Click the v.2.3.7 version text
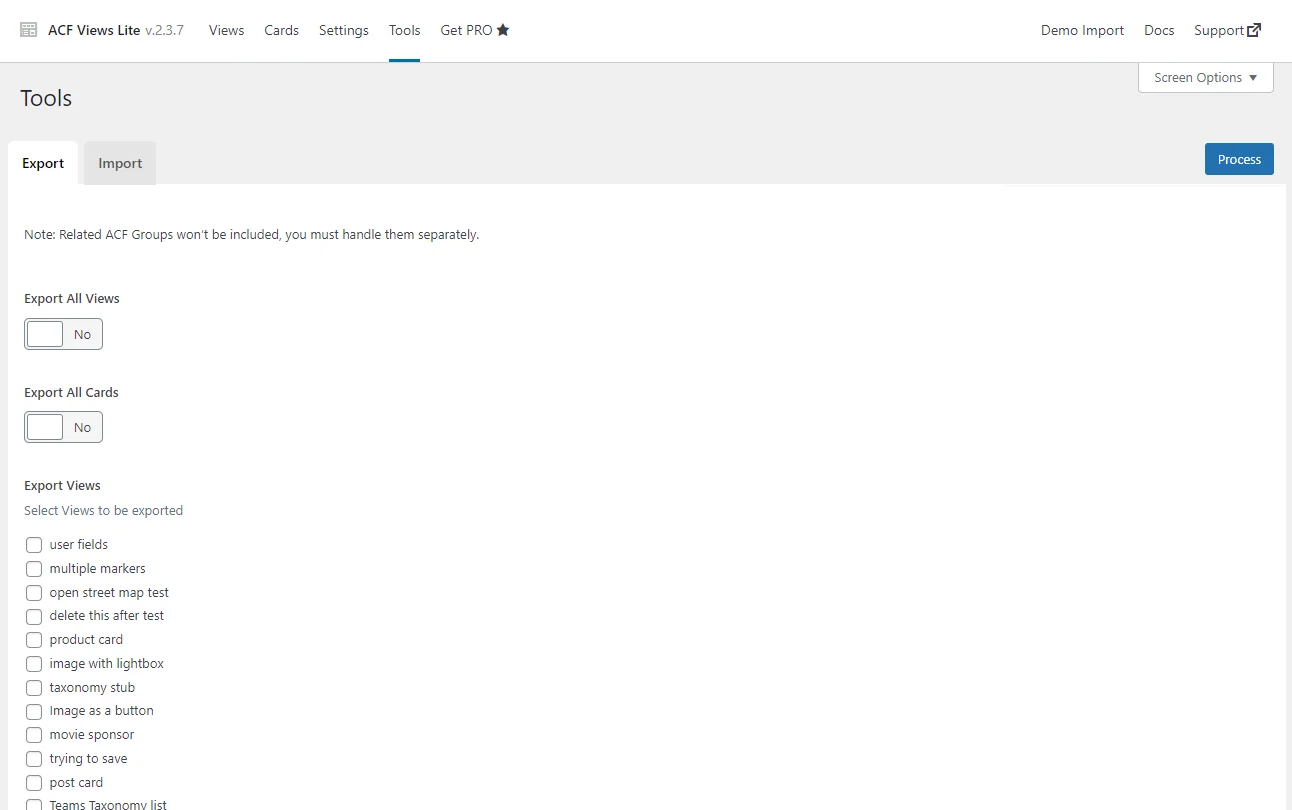Viewport: 1292px width, 810px height. [164, 30]
